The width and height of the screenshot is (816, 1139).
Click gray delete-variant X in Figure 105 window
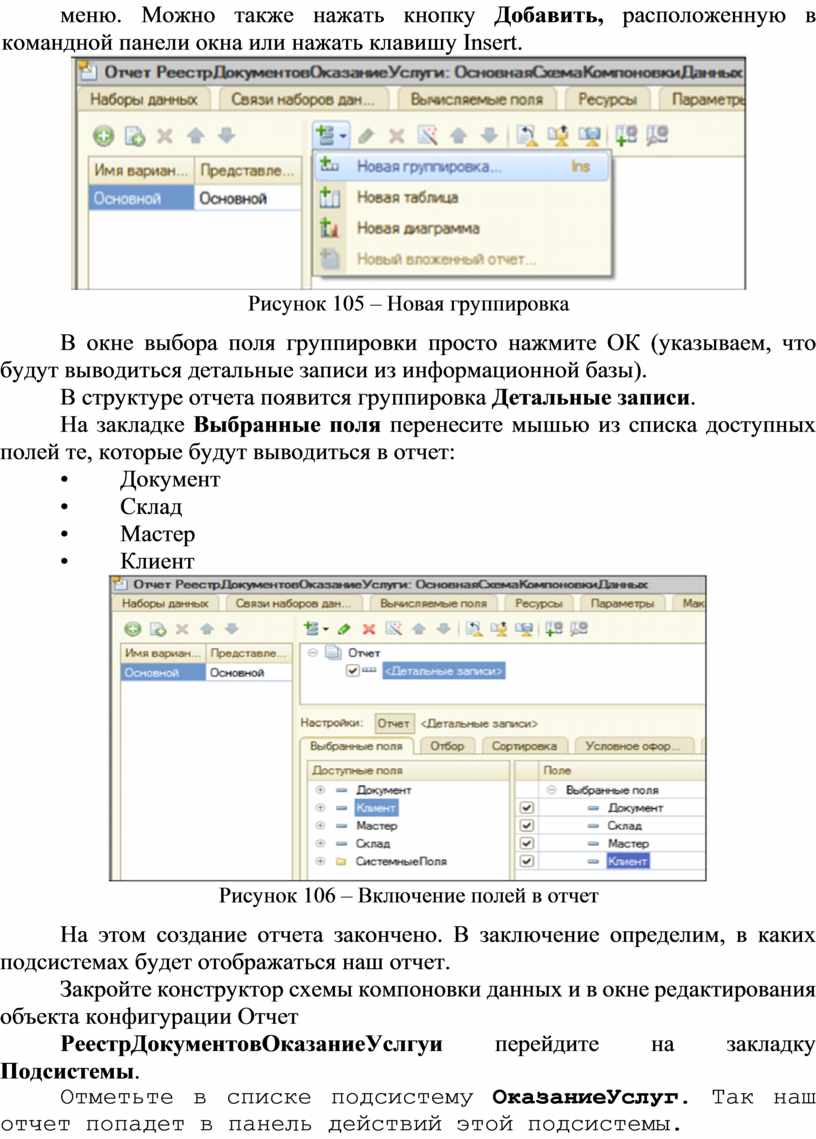pos(166,136)
